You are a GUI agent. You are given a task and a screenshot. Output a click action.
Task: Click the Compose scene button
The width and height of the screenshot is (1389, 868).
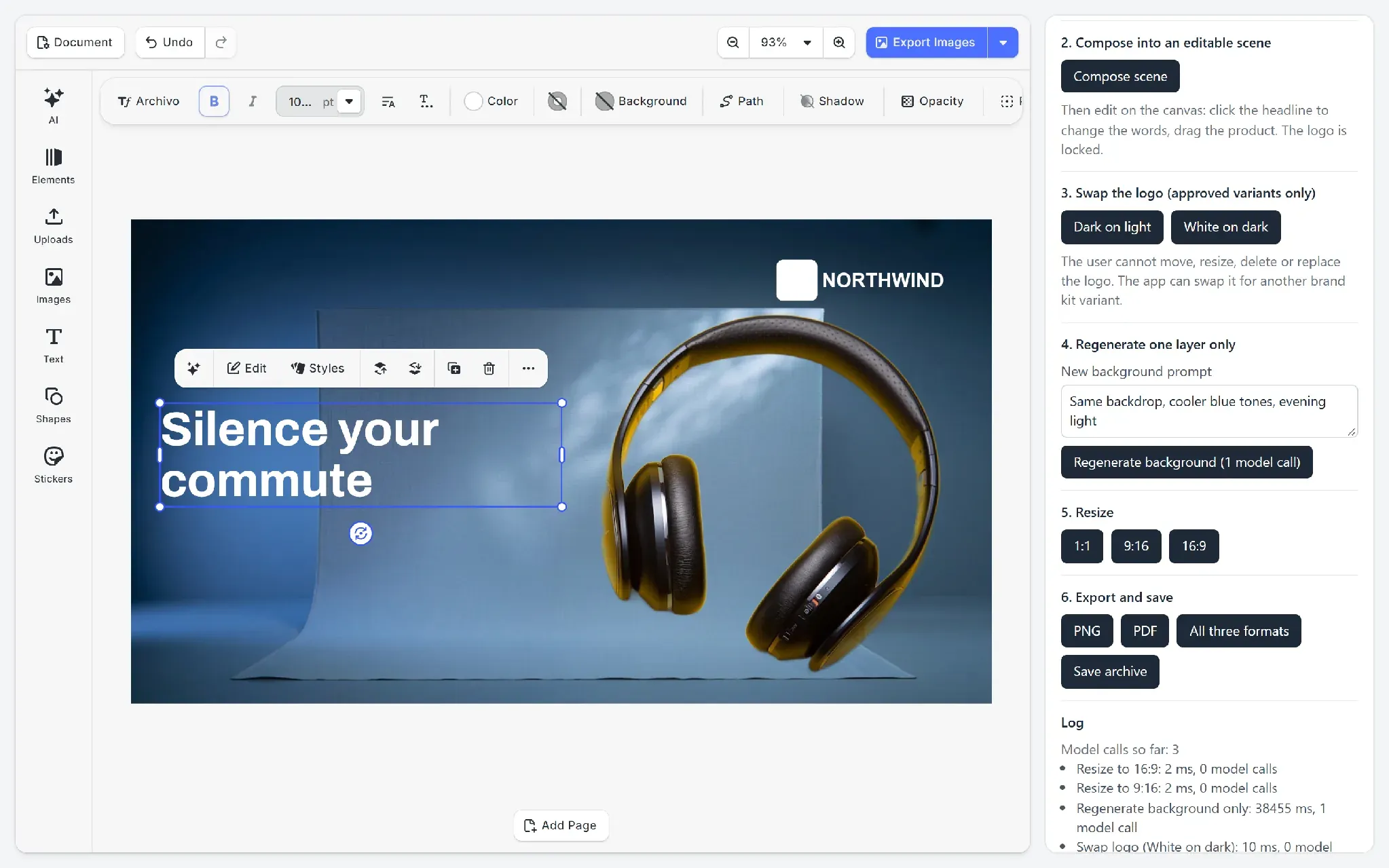1120,76
